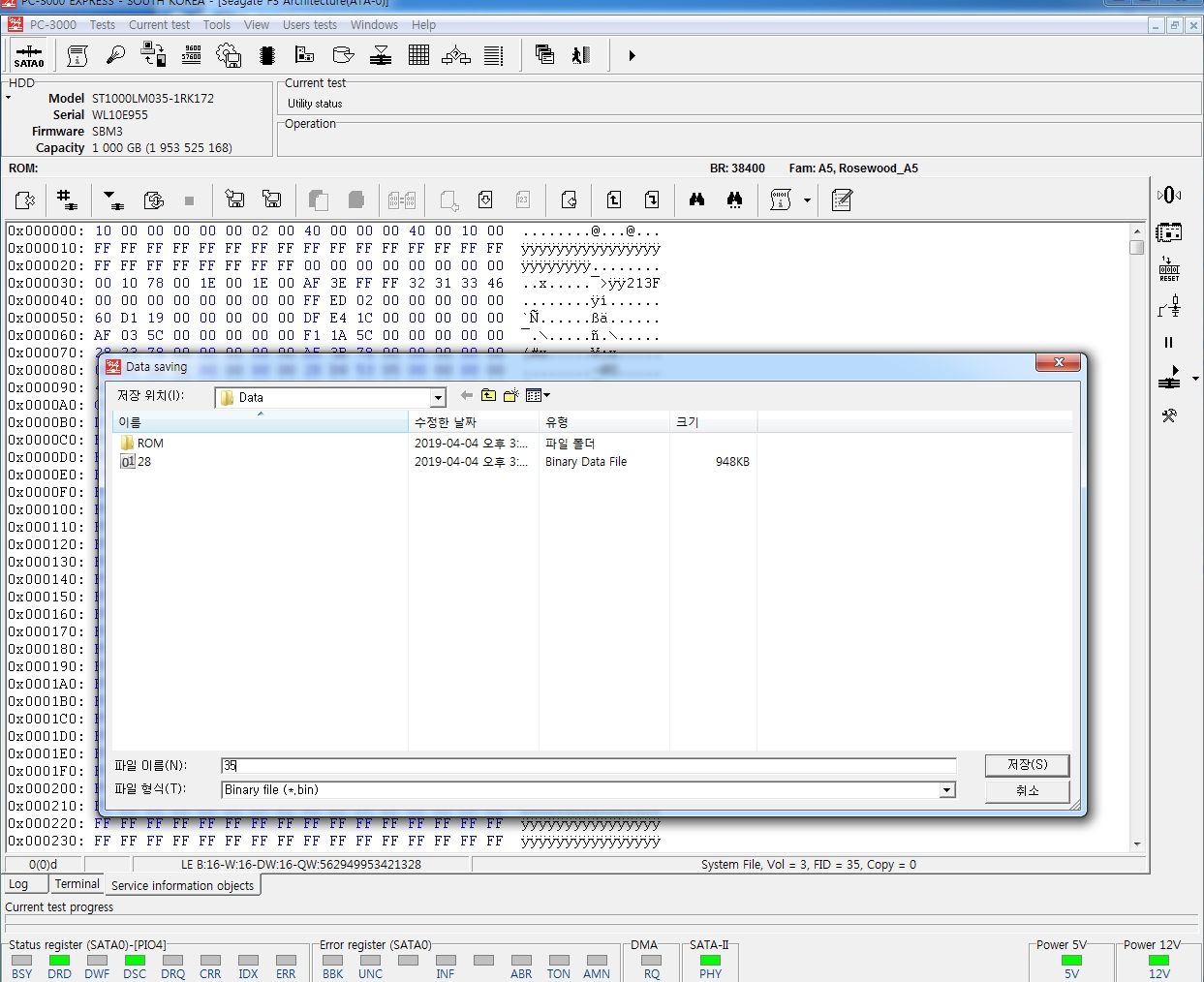Click the hex view vertical scrollbar thumb
This screenshot has width=1204, height=982.
1137,247
